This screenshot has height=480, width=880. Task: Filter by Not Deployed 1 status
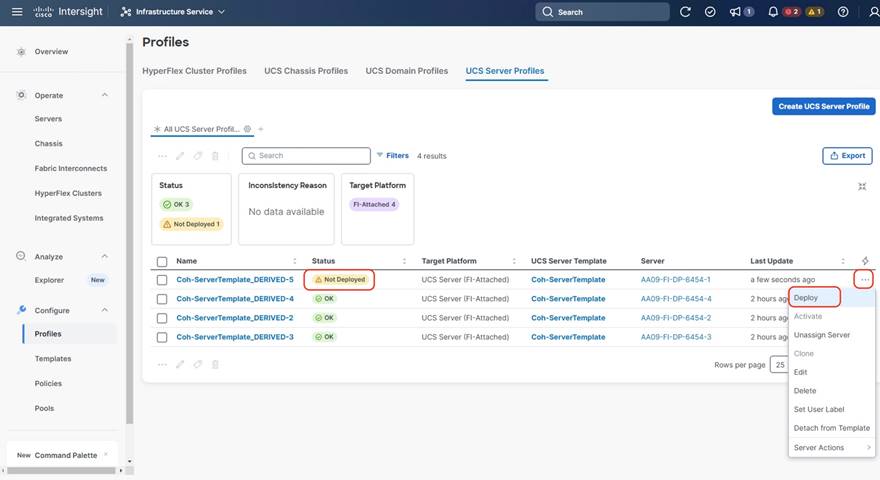coord(191,224)
